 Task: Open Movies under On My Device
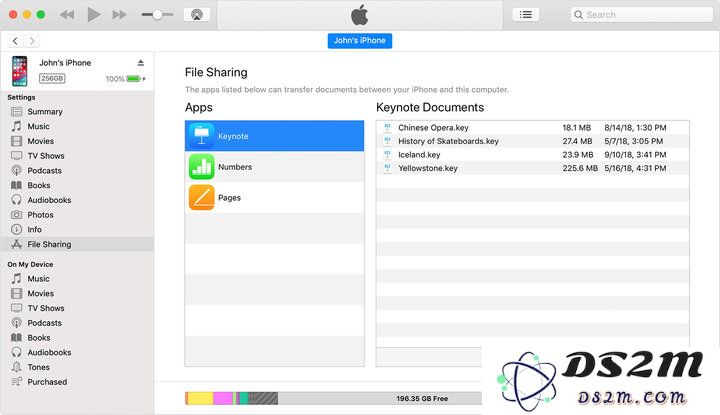pyautogui.click(x=40, y=293)
